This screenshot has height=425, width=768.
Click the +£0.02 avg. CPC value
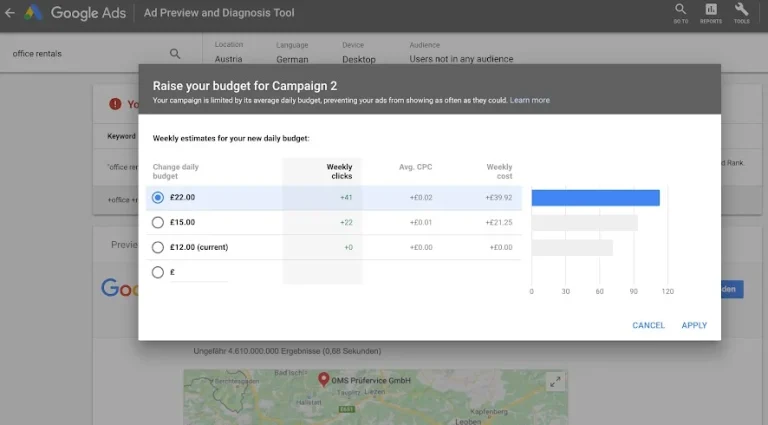point(421,197)
